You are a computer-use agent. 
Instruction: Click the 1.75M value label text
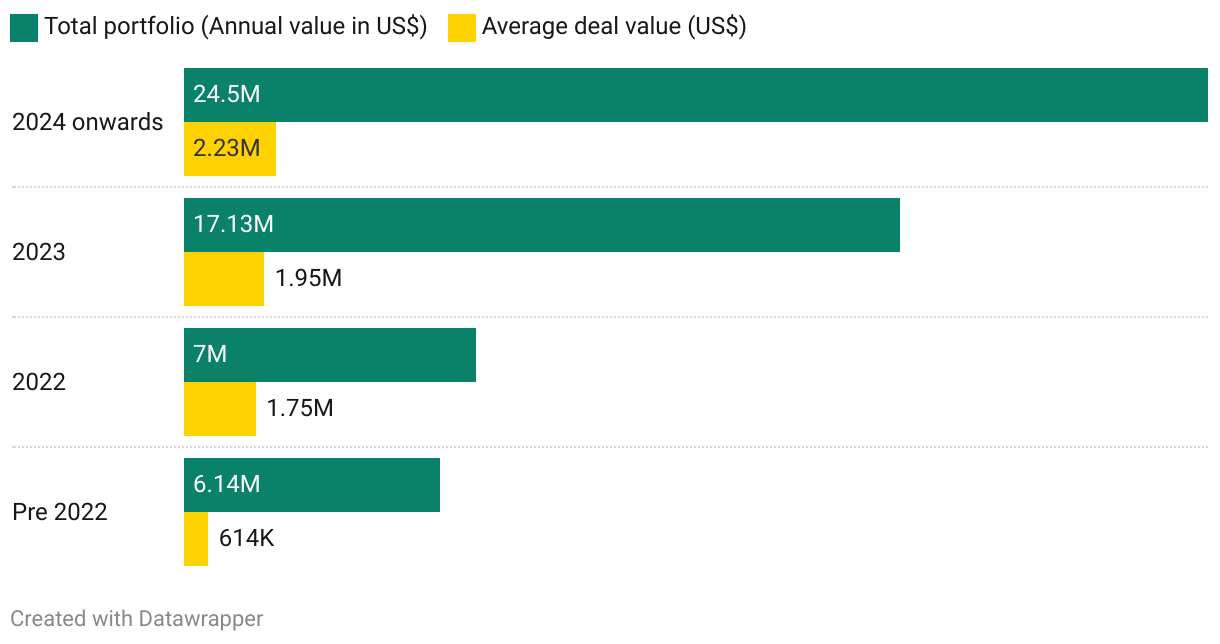(300, 409)
